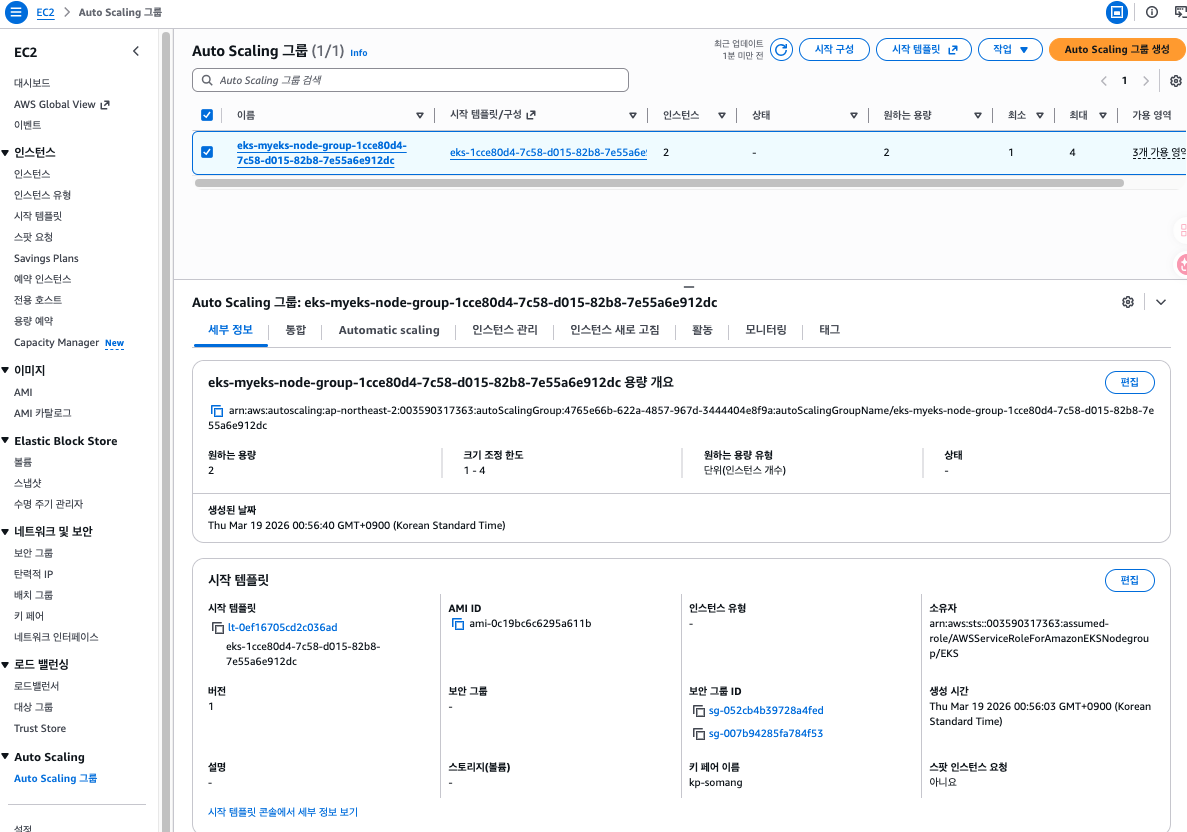Edit the capacity overview with 편집
Viewport: 1187px width, 832px height.
click(1129, 382)
